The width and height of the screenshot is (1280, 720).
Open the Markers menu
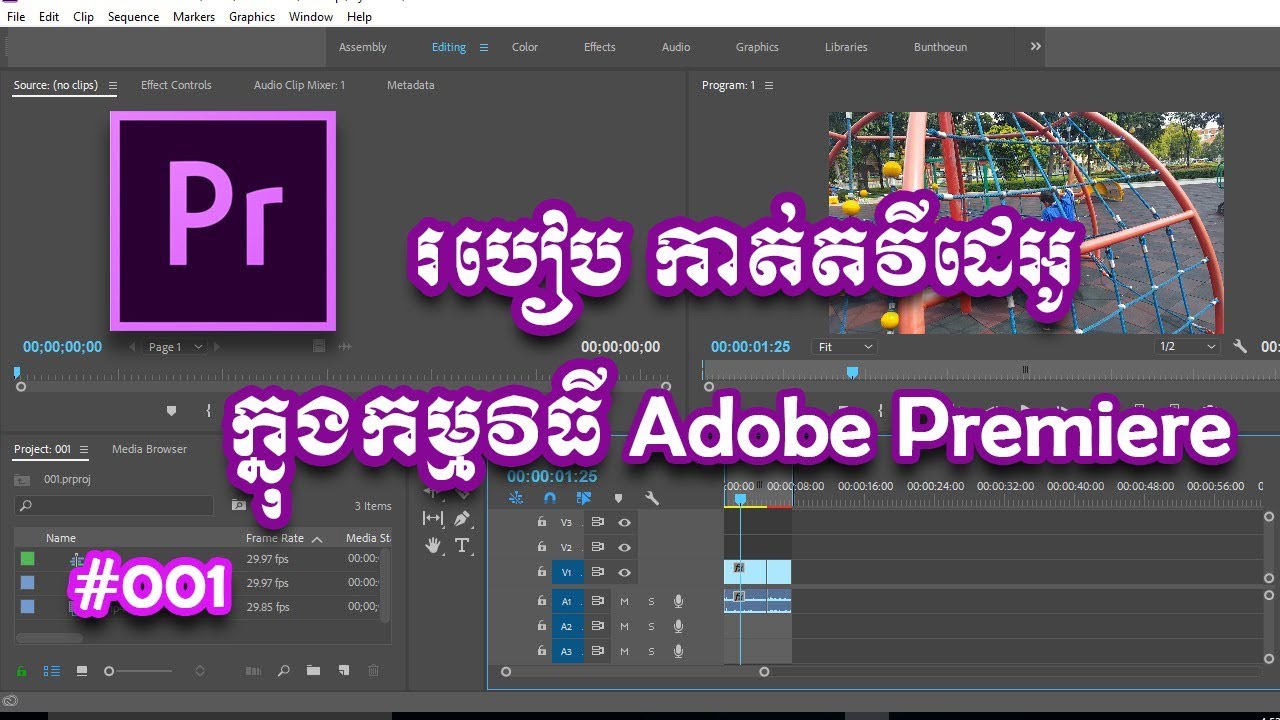(194, 17)
